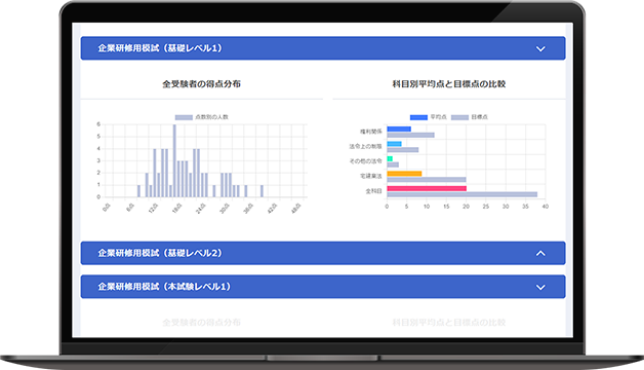Click the tallest histogram bar reaching 6
Viewport: 644px width, 370px height.
175,161
